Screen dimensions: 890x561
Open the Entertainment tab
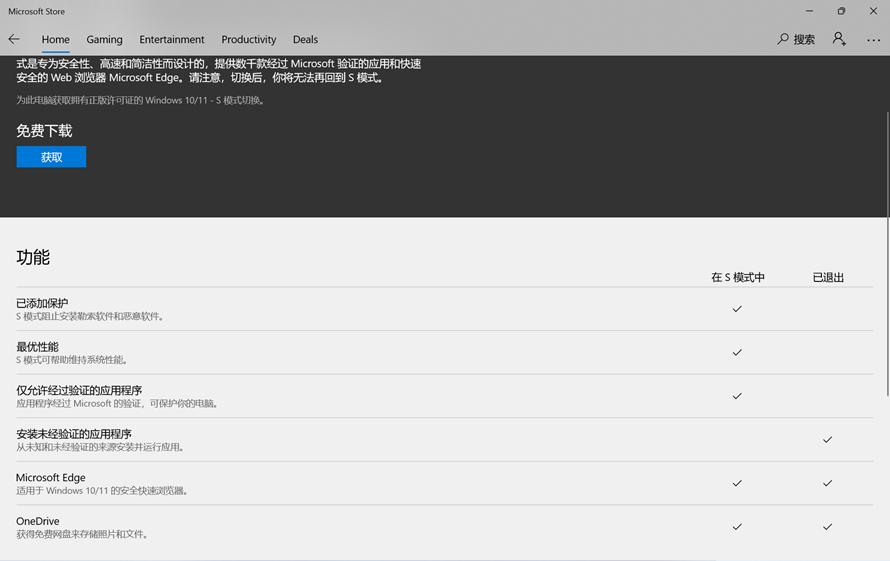(x=171, y=40)
